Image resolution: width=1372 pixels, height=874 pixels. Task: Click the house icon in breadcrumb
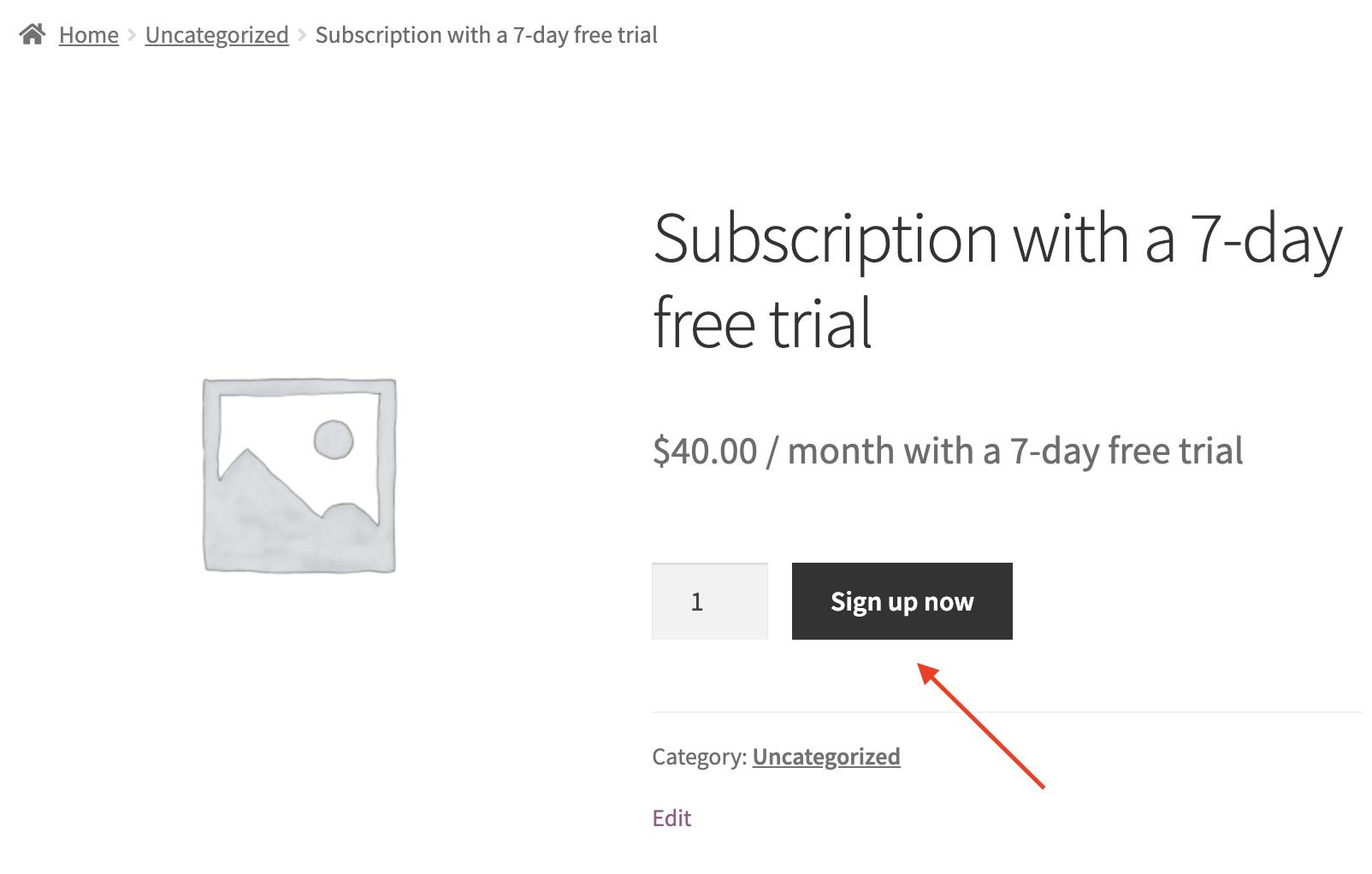(x=33, y=34)
